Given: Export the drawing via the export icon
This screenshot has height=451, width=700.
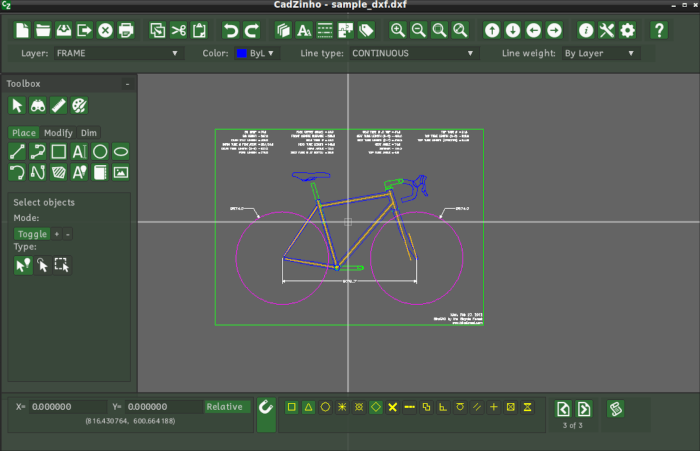Looking at the screenshot, I should (x=84, y=30).
